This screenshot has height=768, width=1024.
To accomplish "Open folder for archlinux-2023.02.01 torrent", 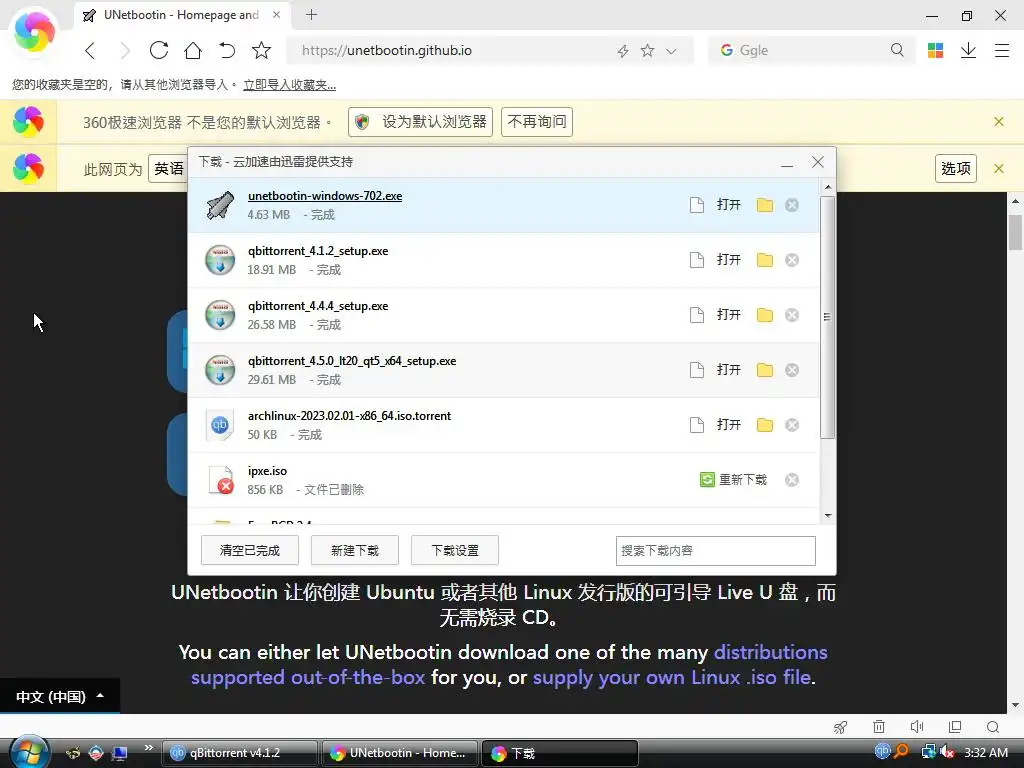I will click(765, 425).
